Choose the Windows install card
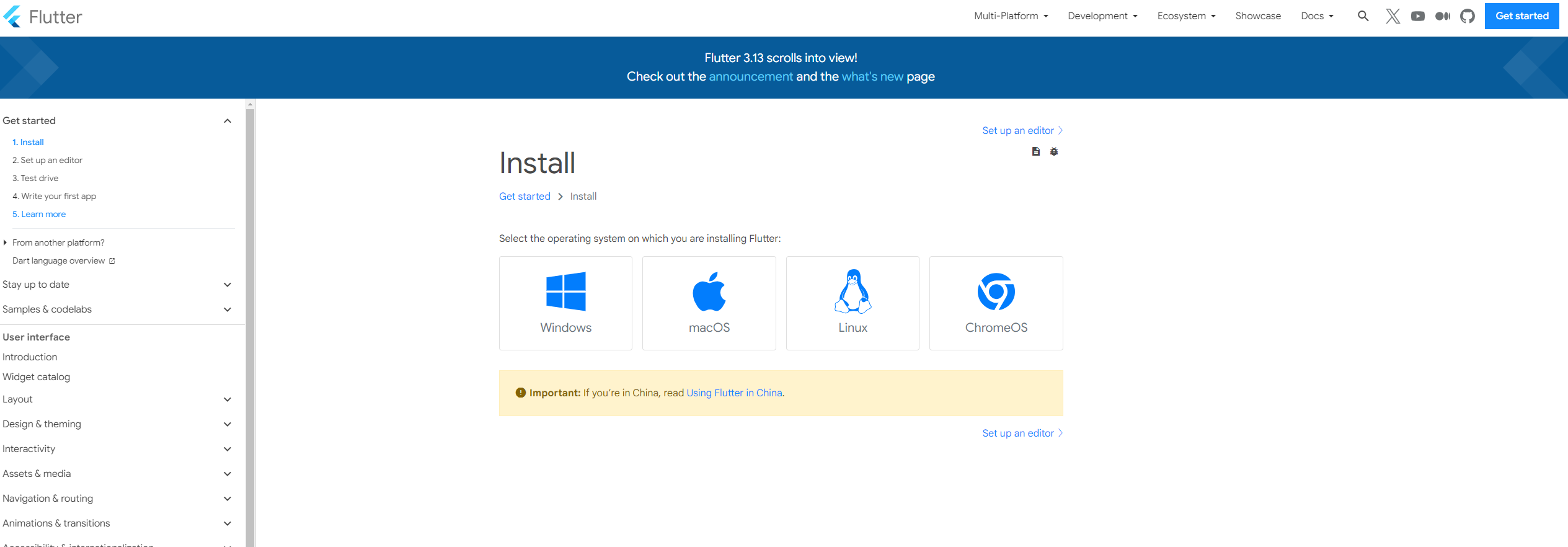Screen dimensions: 1568x547 click(565, 303)
